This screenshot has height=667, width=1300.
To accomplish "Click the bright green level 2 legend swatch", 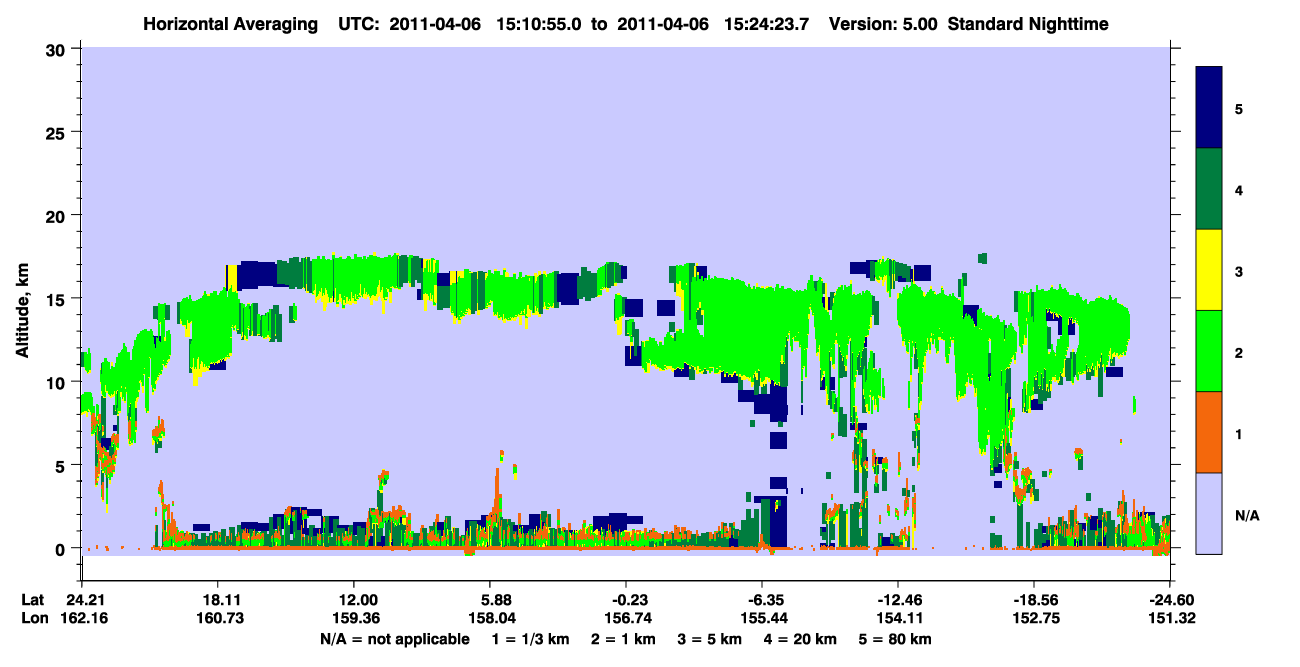I will 1209,351.
